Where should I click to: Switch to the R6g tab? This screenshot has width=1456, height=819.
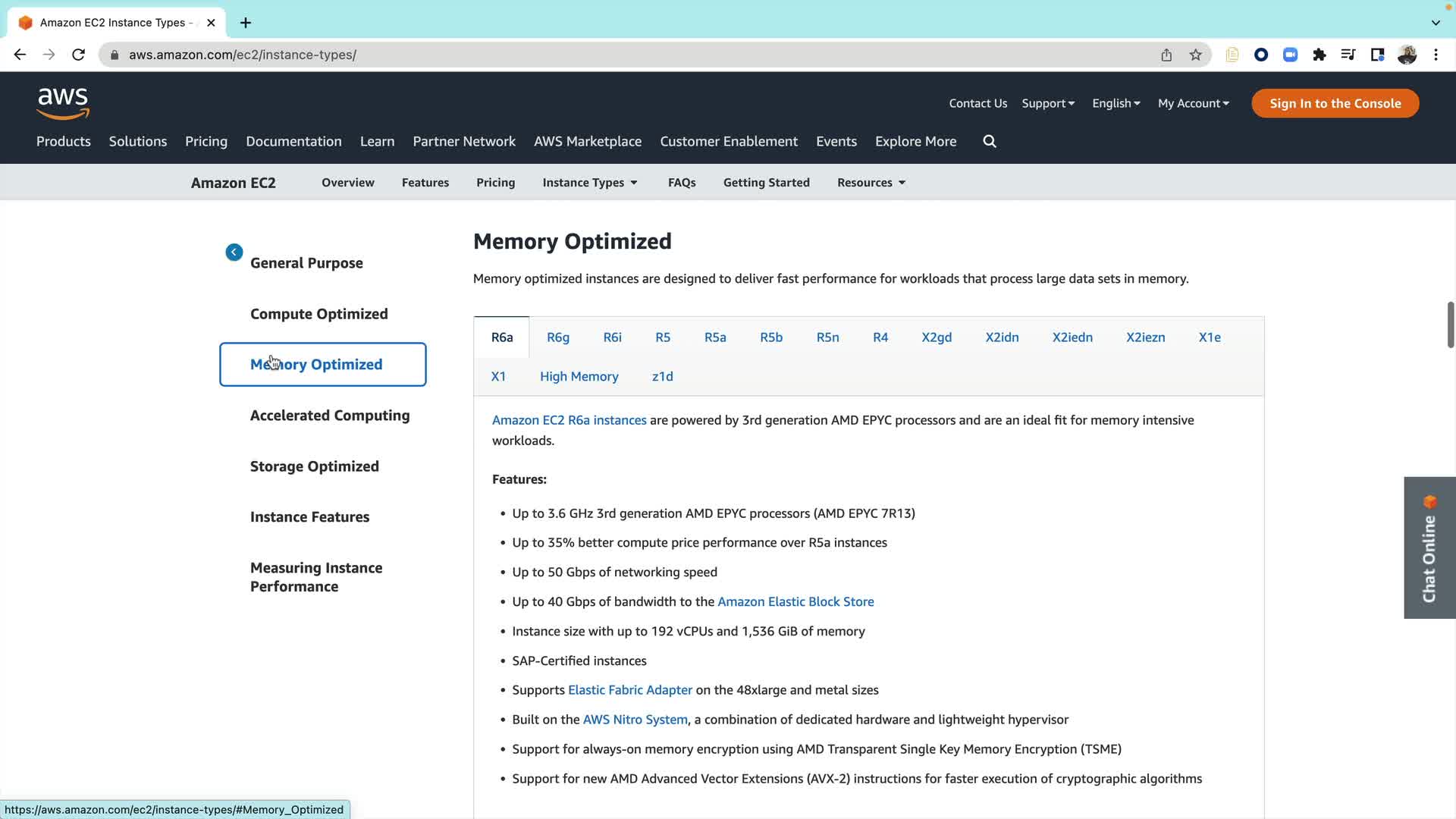[x=558, y=337]
